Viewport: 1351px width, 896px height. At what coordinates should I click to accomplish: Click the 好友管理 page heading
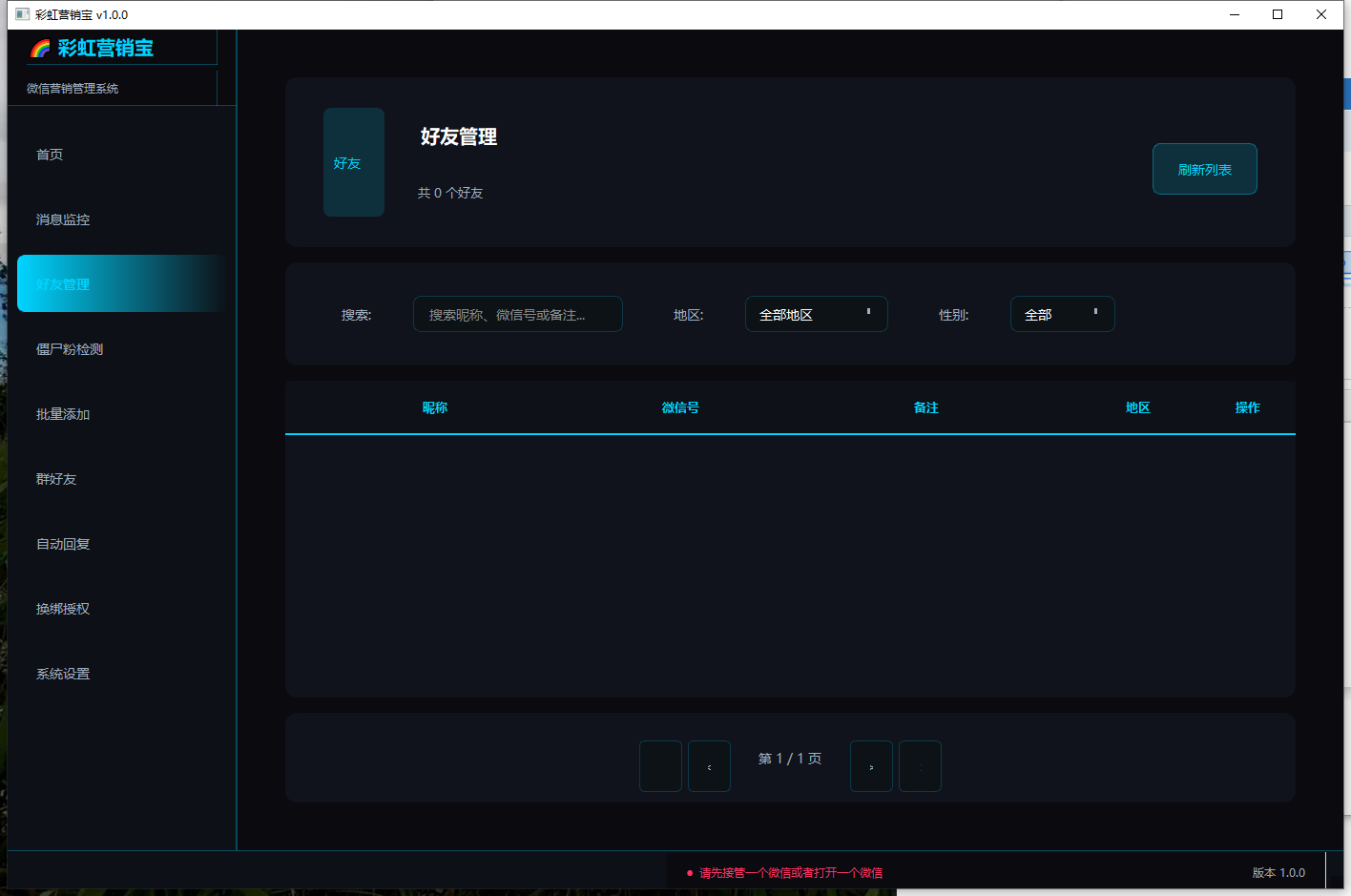tap(459, 136)
